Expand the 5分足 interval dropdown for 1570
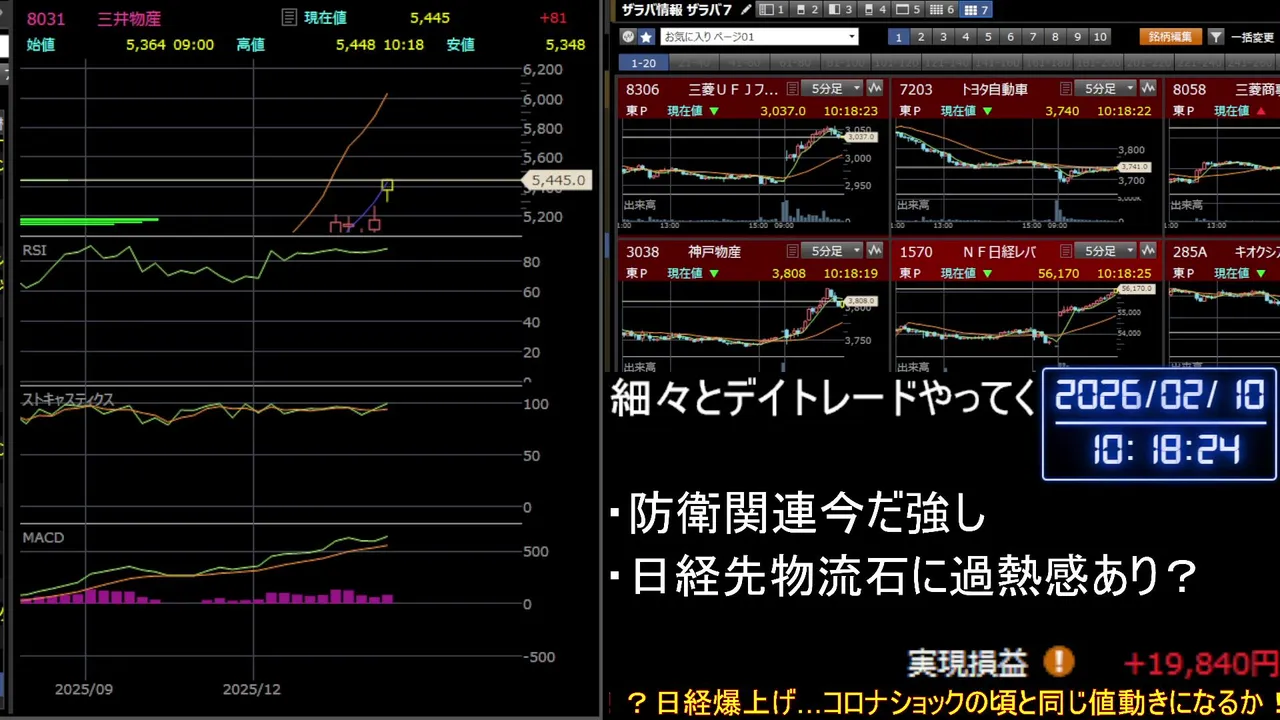 point(1107,252)
